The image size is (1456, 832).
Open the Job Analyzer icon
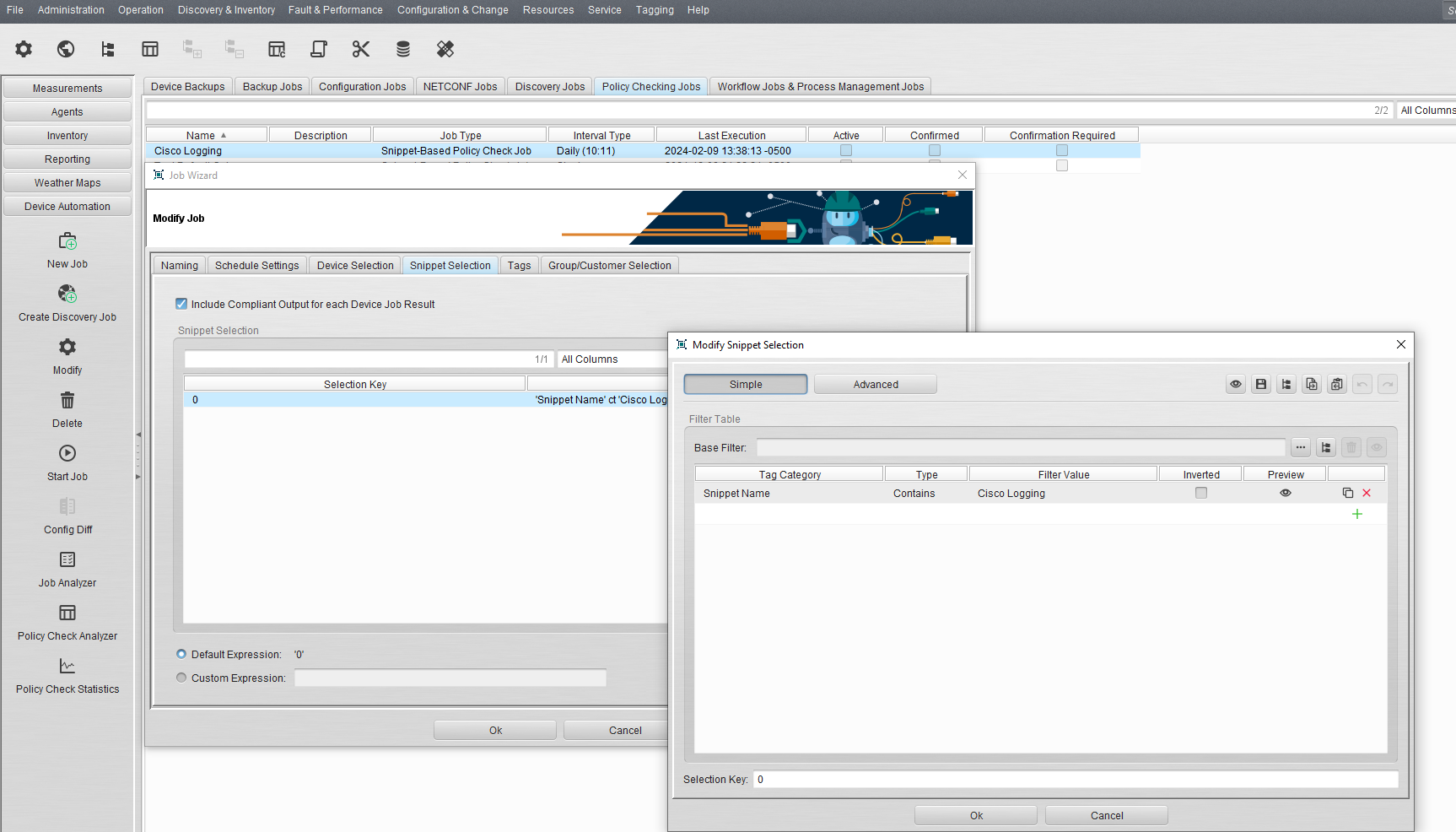point(67,559)
